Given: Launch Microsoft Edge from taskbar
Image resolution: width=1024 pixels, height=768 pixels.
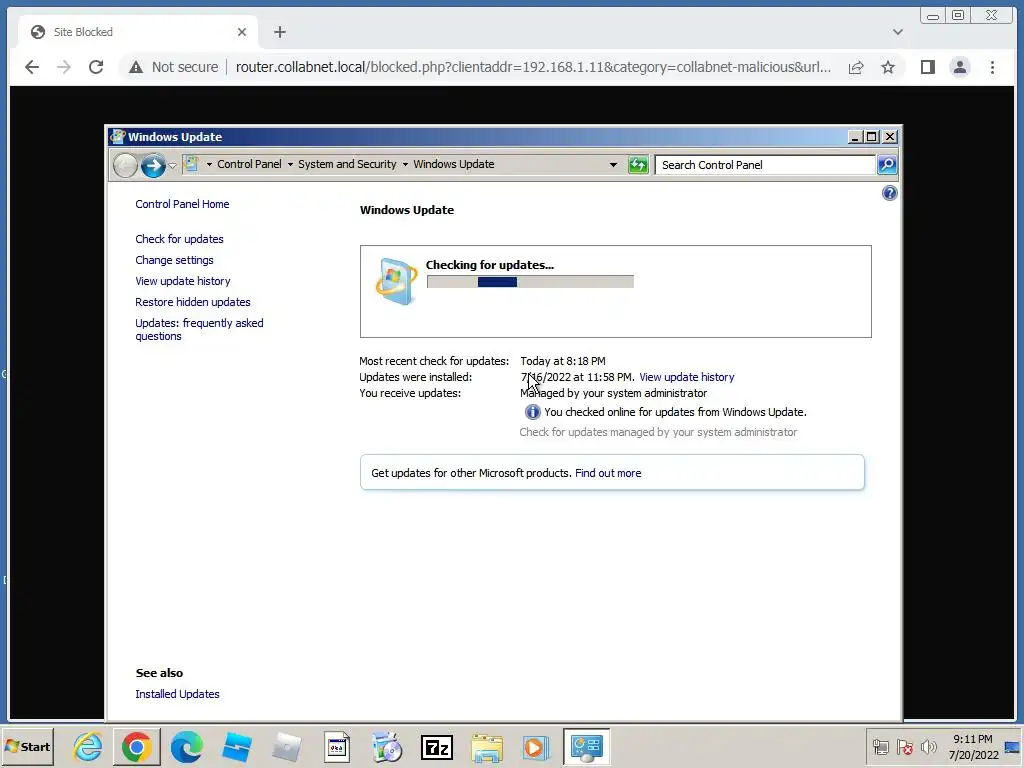Looking at the screenshot, I should (187, 747).
